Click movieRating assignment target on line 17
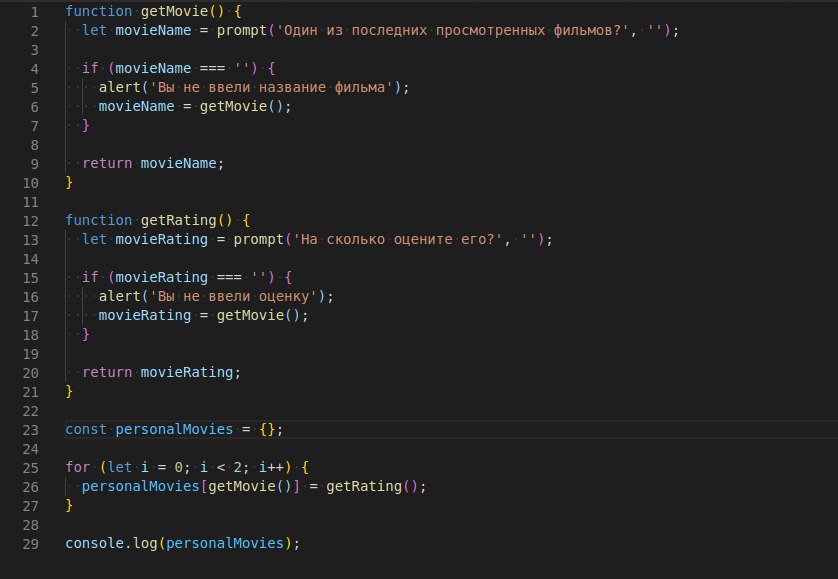 click(x=144, y=315)
